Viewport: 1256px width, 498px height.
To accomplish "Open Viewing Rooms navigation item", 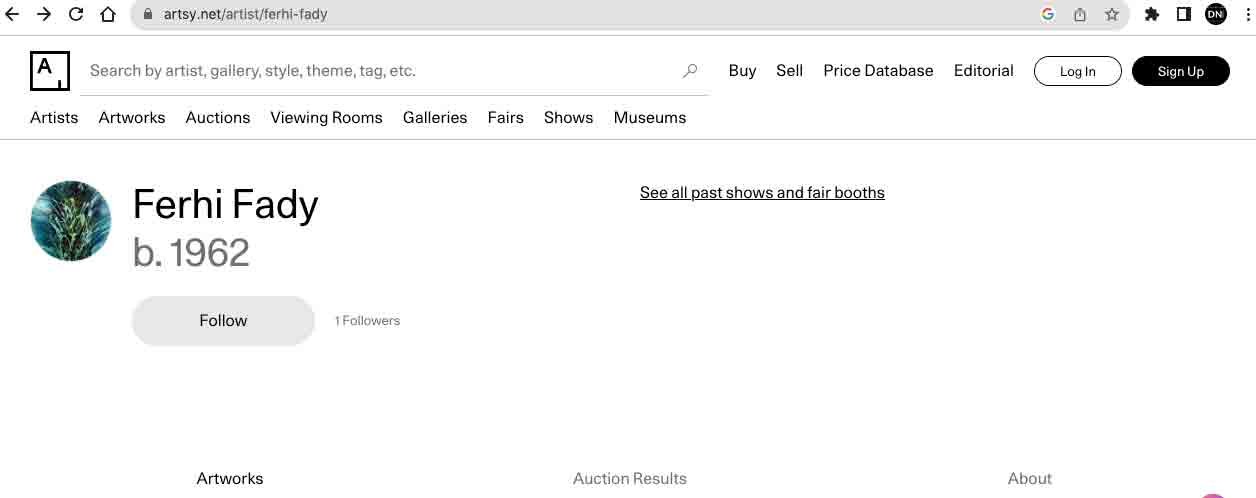I will (326, 117).
